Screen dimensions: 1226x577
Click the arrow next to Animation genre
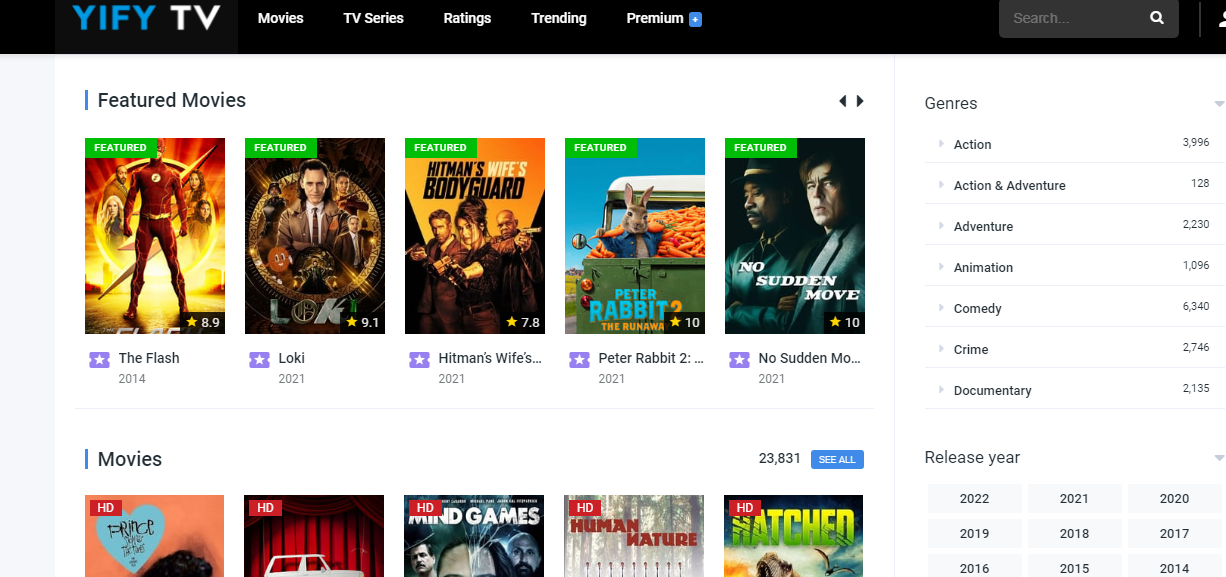[x=941, y=267]
